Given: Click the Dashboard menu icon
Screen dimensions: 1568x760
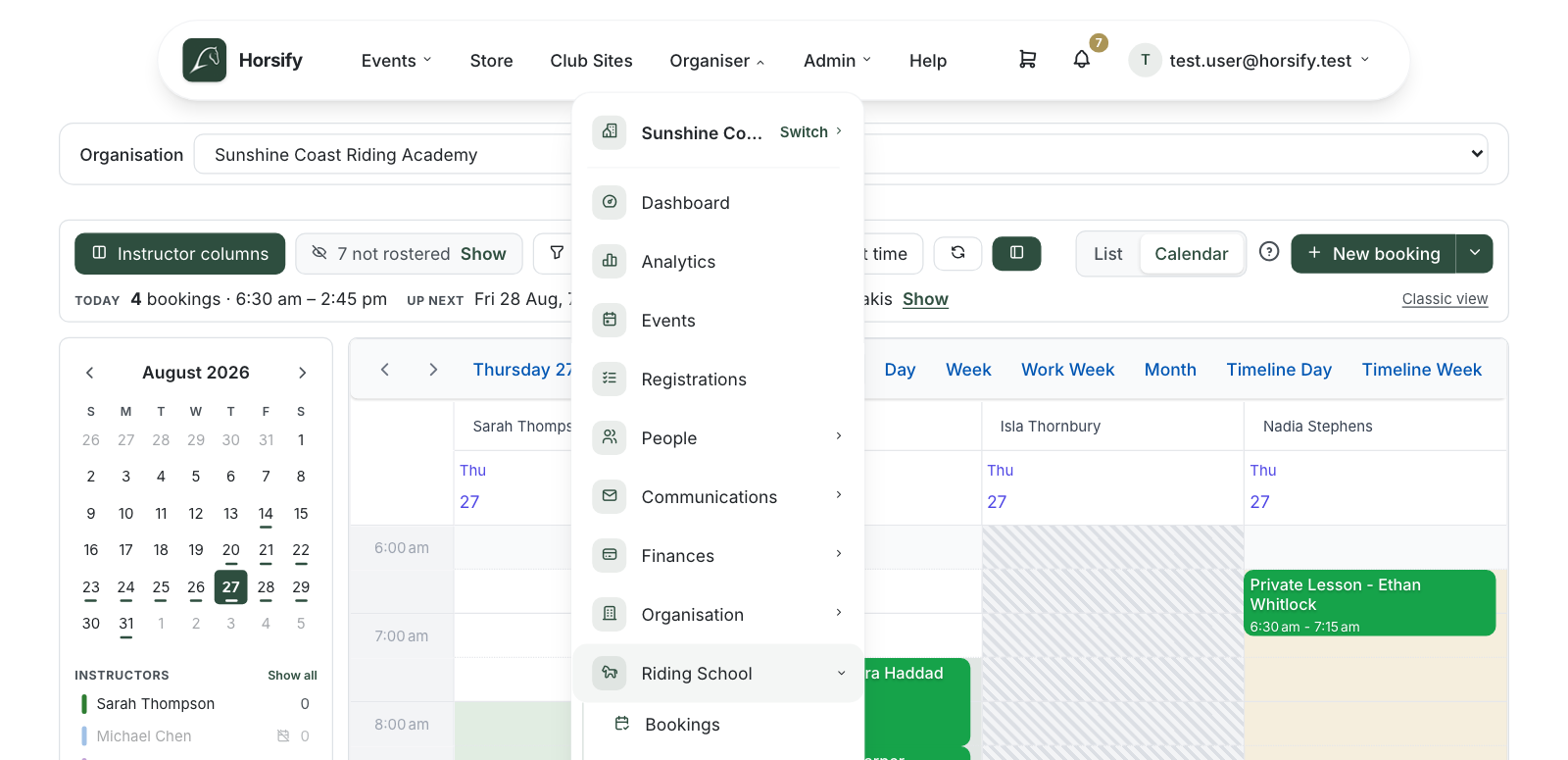Looking at the screenshot, I should (x=610, y=202).
